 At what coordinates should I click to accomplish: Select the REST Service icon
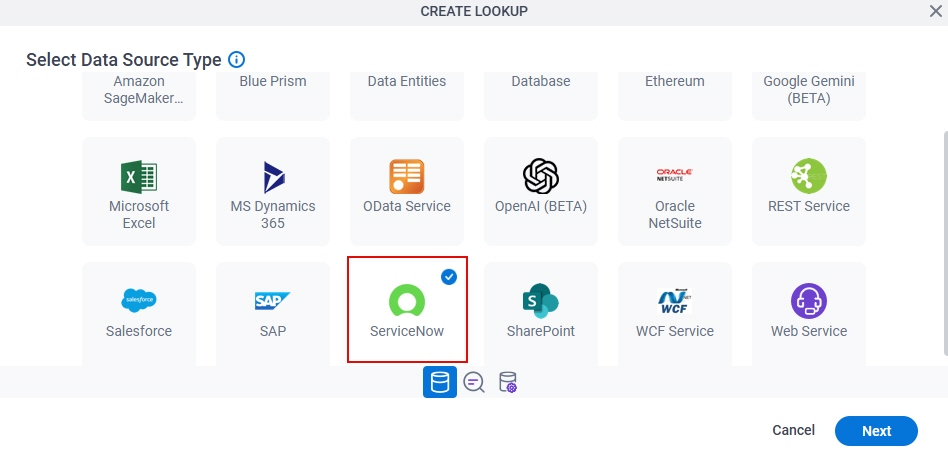(x=809, y=176)
